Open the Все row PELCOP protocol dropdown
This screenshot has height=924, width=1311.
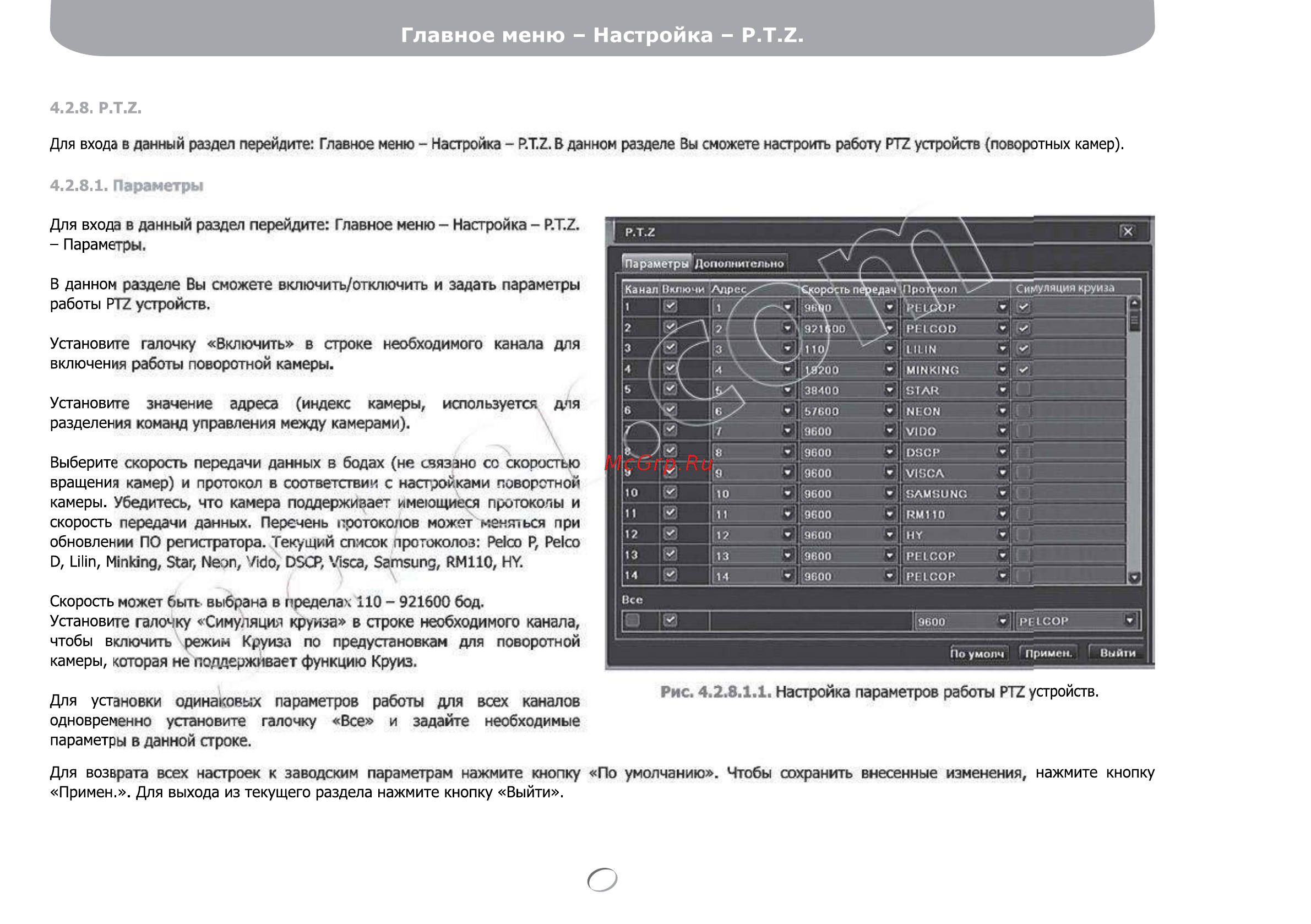pyautogui.click(x=1129, y=621)
